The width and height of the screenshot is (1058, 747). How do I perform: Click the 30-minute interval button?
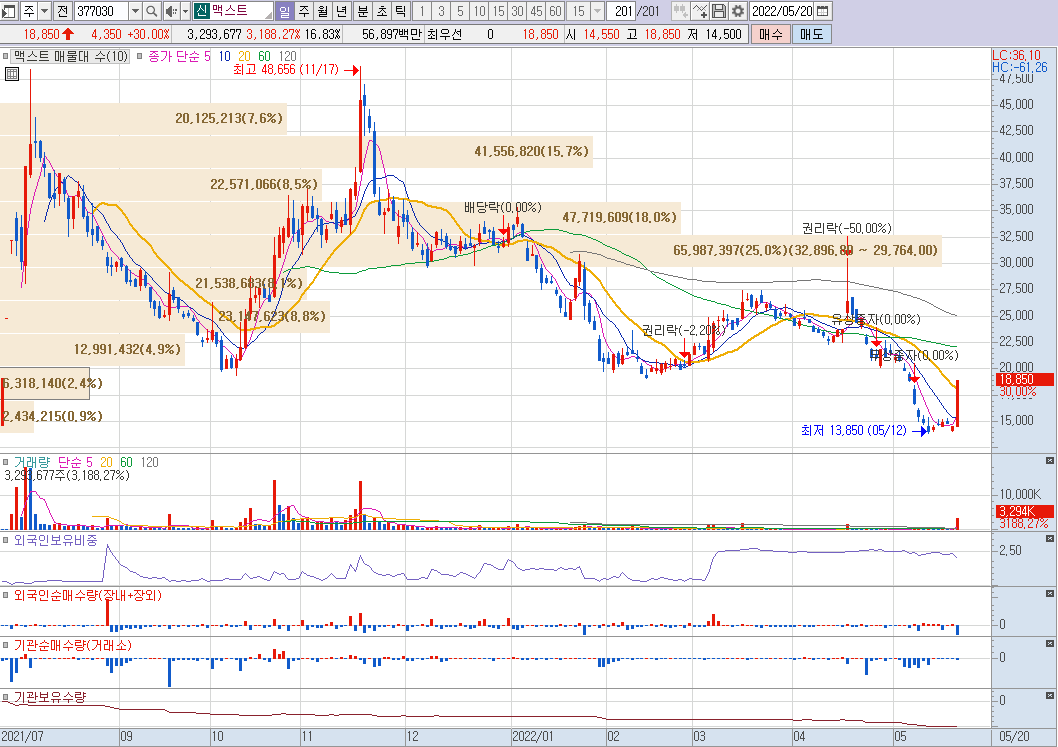[517, 11]
